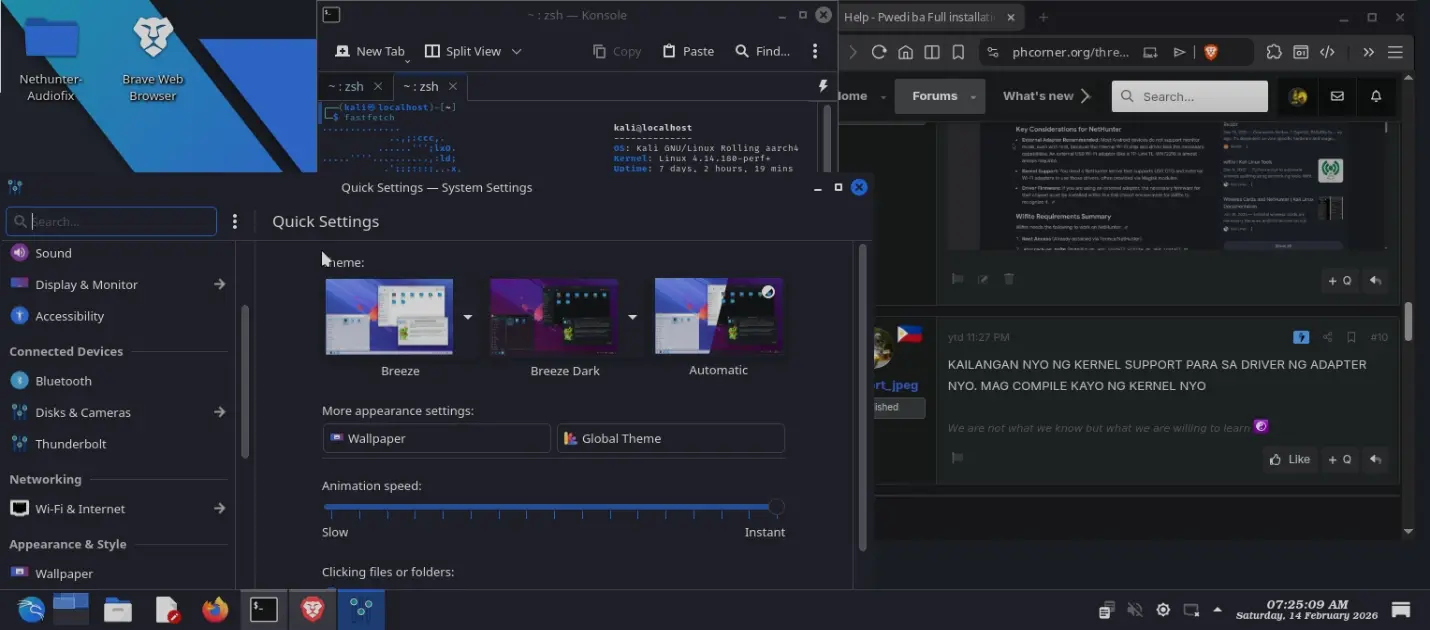Screen dimensions: 1430x630
Task: Open user avatar menu on phcorner
Action: [x=1298, y=96]
